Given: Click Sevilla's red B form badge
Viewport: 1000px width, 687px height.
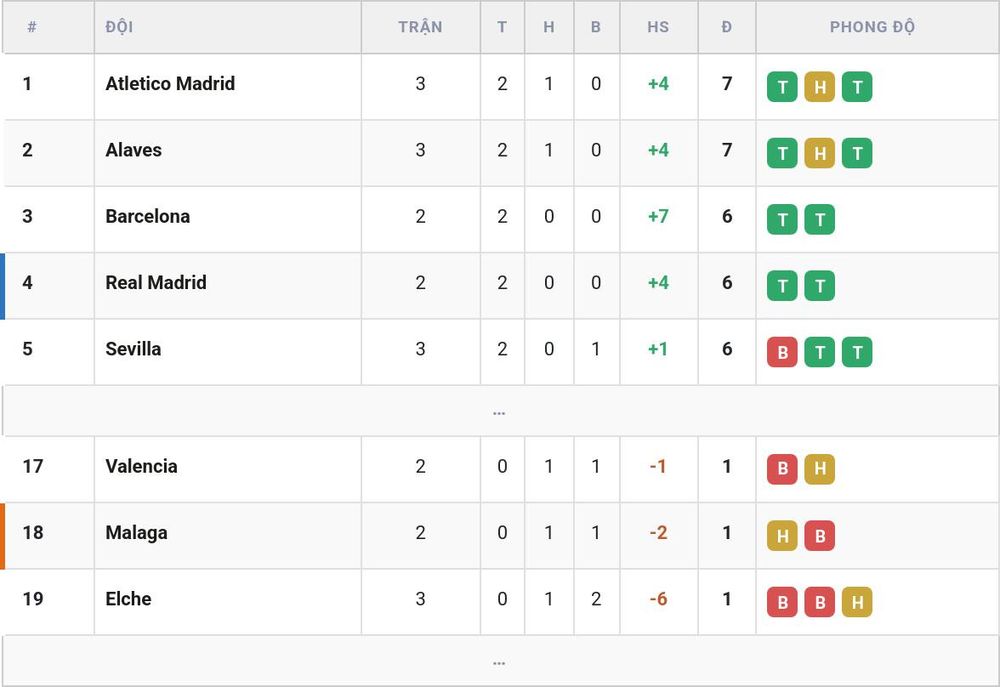Looking at the screenshot, I should coord(782,352).
